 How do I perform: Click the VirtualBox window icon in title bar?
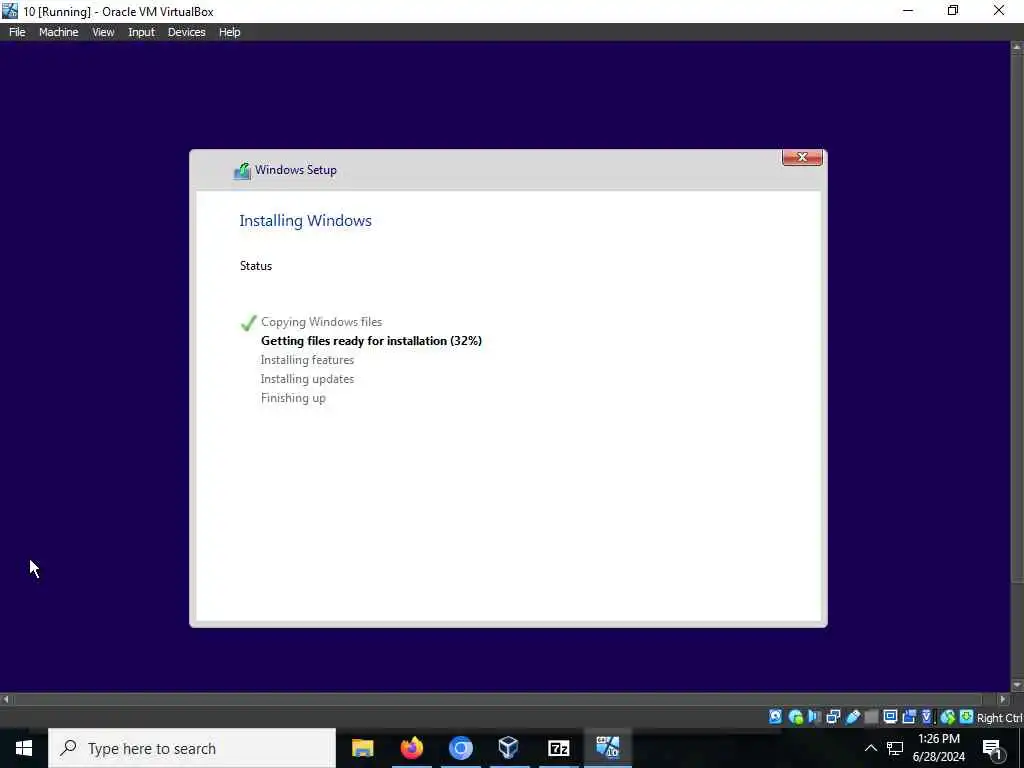click(x=10, y=10)
